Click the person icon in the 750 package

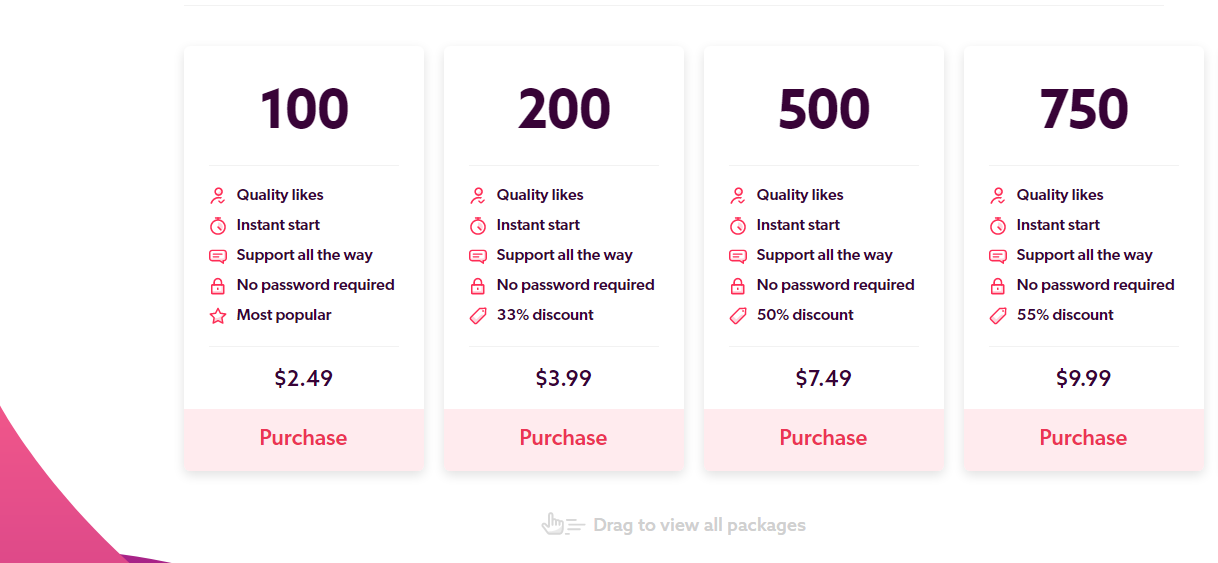(x=998, y=196)
